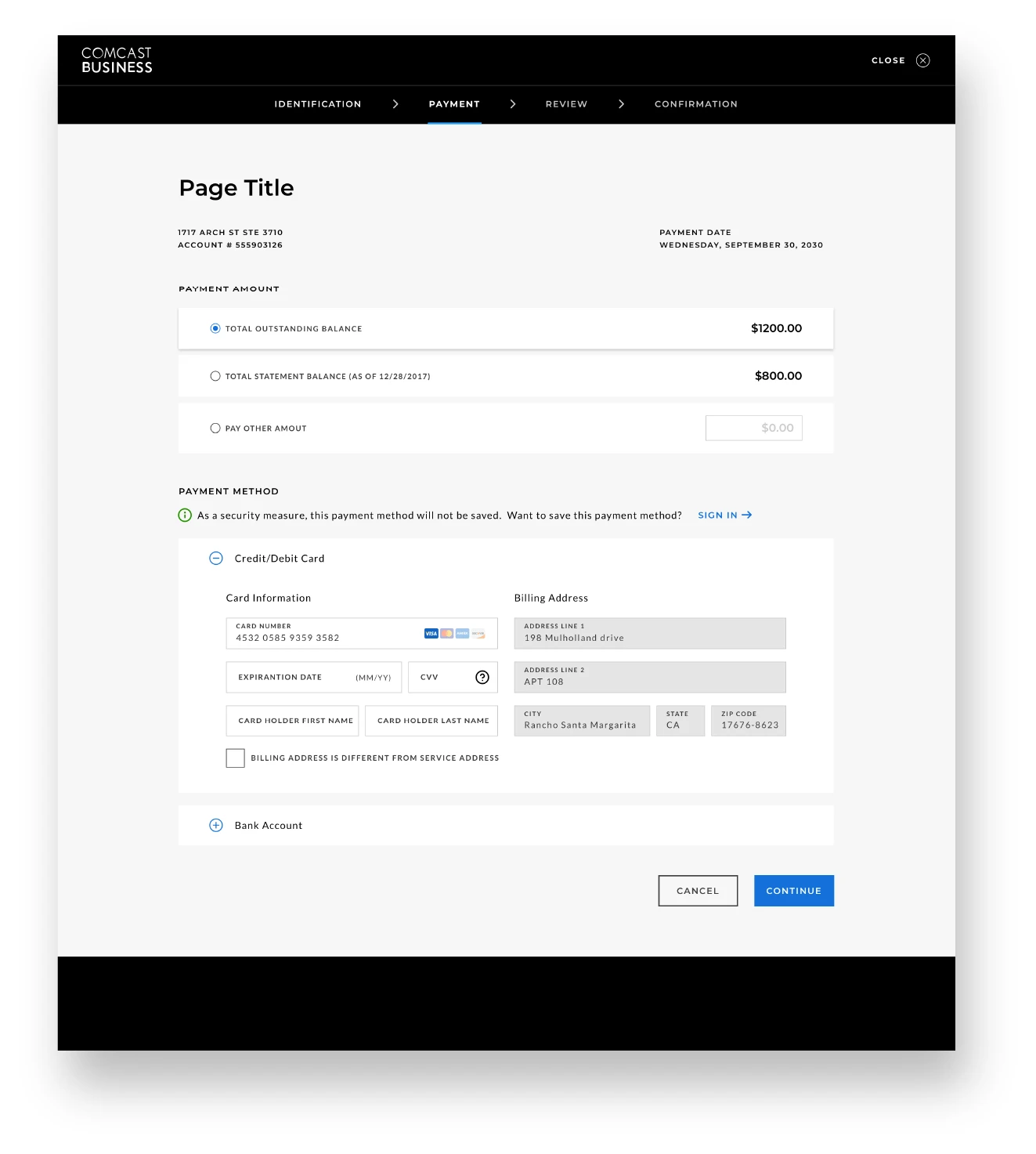Viewport: 1036px width, 1154px height.
Task: Select Total Outstanding Balance radio button
Action: click(x=215, y=328)
